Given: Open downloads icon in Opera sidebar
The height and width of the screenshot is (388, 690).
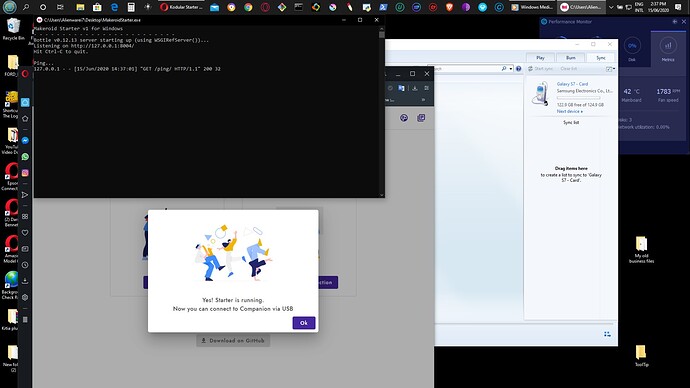Looking at the screenshot, I should click(25, 281).
